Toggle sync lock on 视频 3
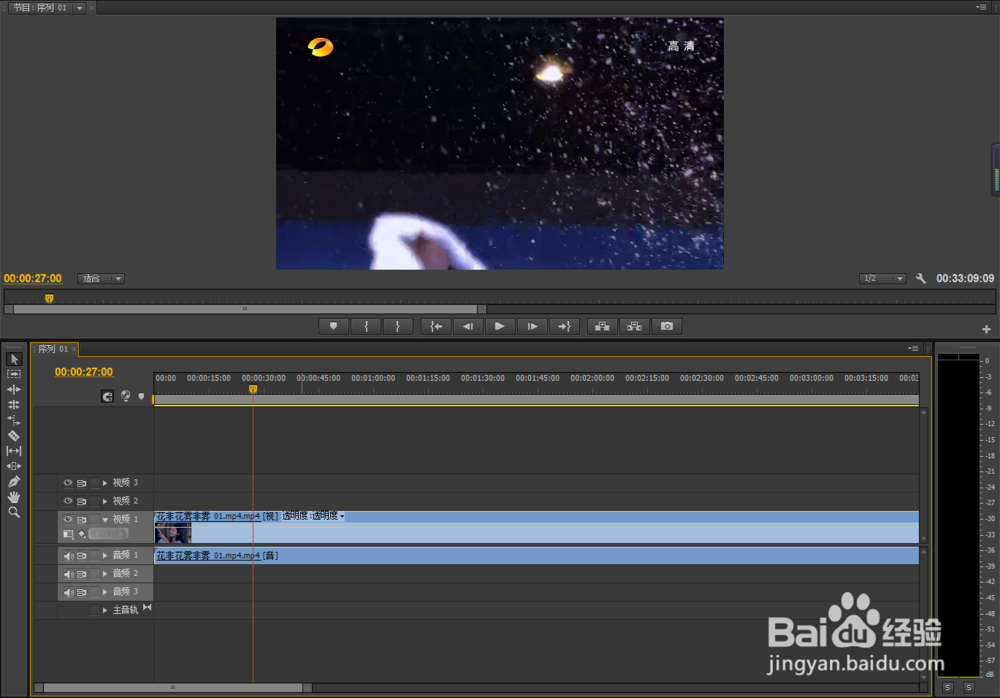1000x698 pixels. [x=82, y=483]
